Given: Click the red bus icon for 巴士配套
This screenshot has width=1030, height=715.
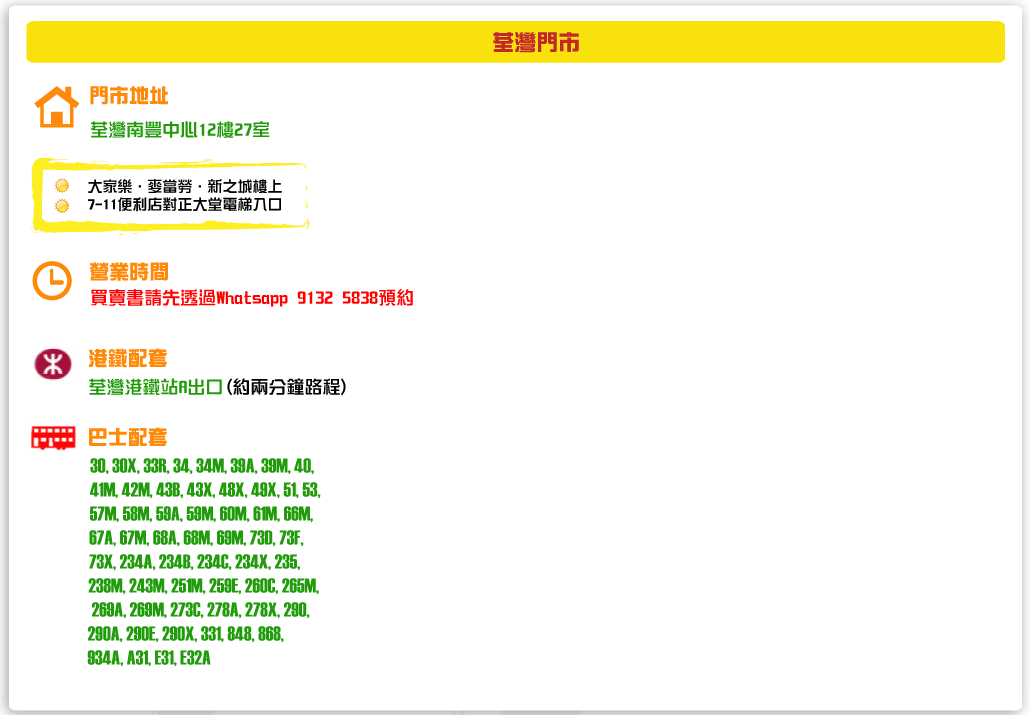Looking at the screenshot, I should [x=52, y=437].
